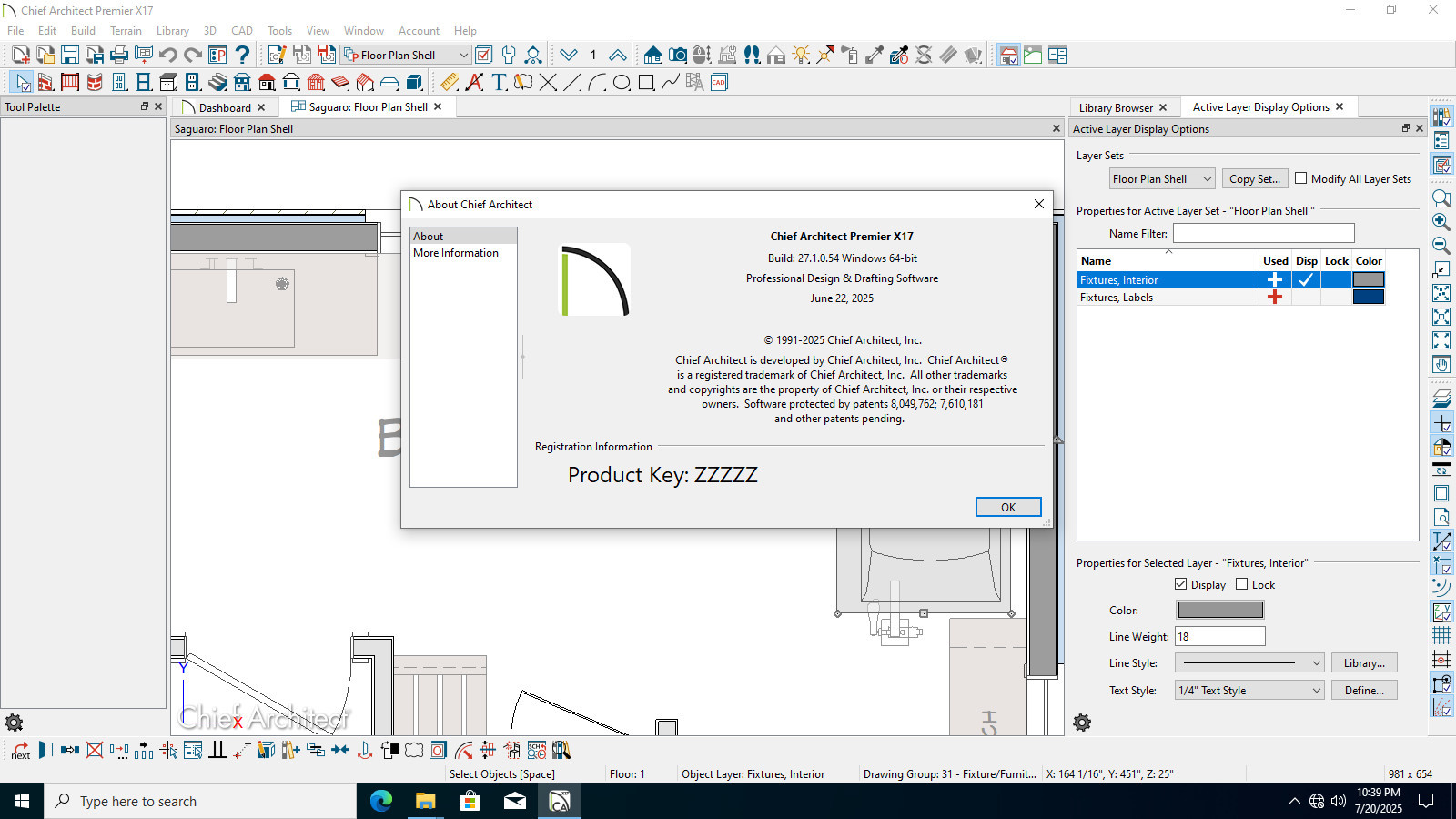The height and width of the screenshot is (819, 1456).
Task: Select the Text tool in the toolbar
Action: click(499, 82)
